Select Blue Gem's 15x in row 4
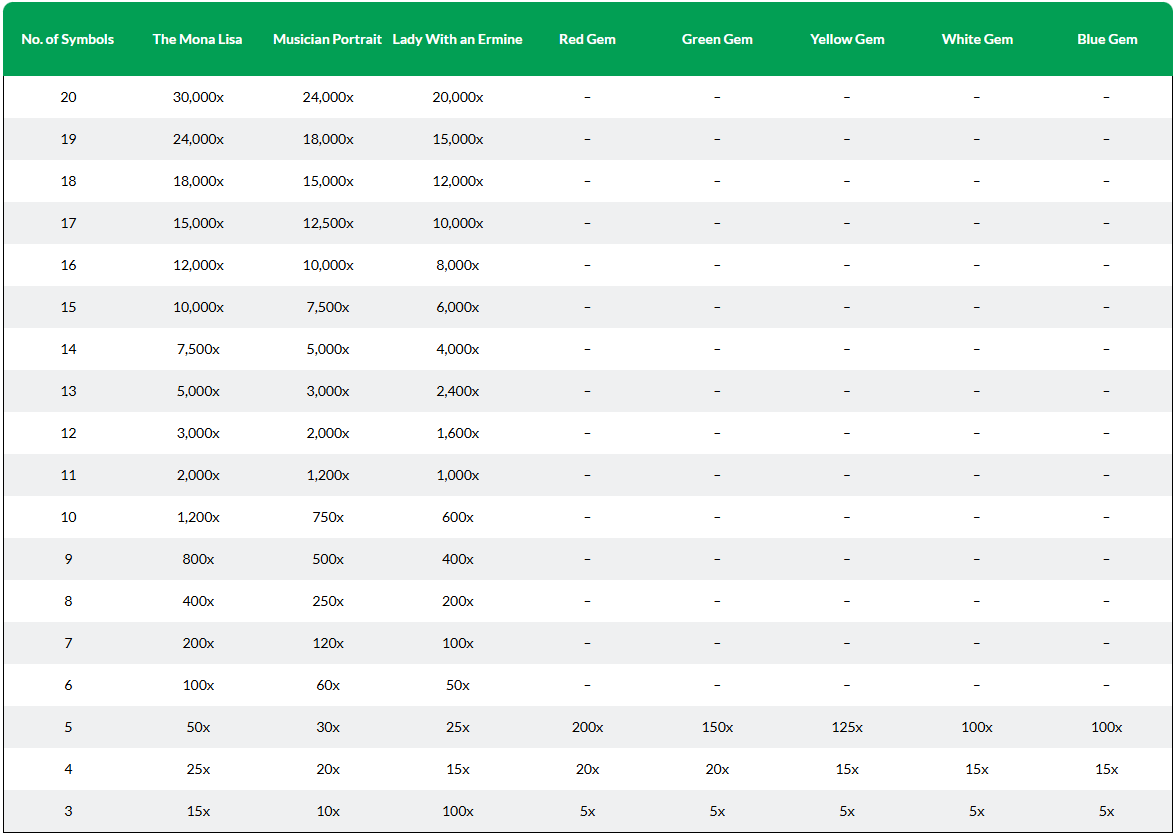The image size is (1176, 835). point(1107,770)
